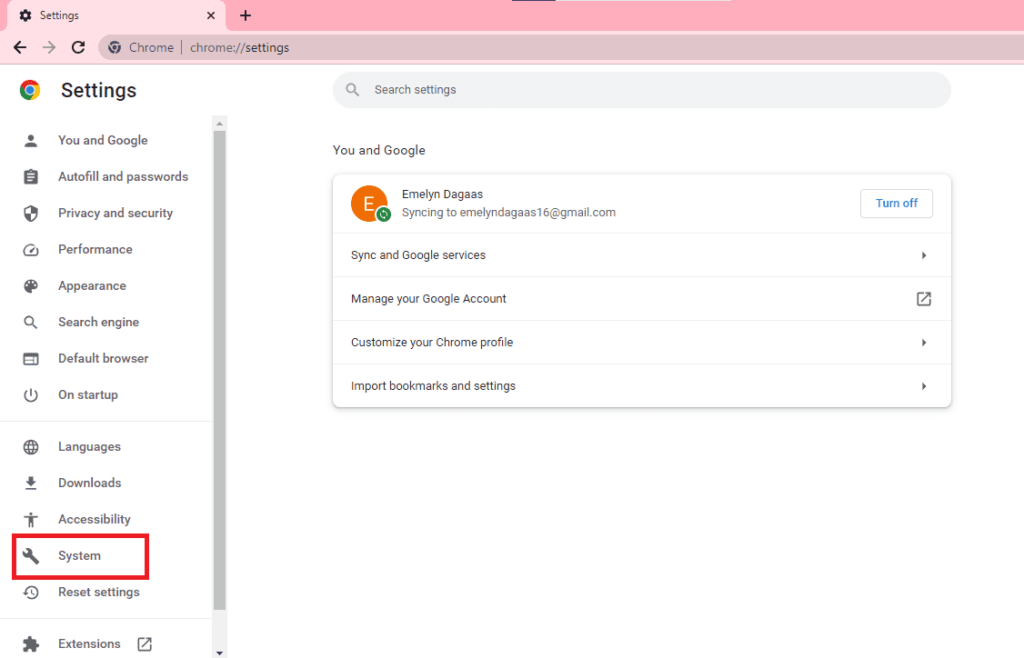Click the orange E profile avatar
Image resolution: width=1024 pixels, height=658 pixels.
pyautogui.click(x=369, y=203)
